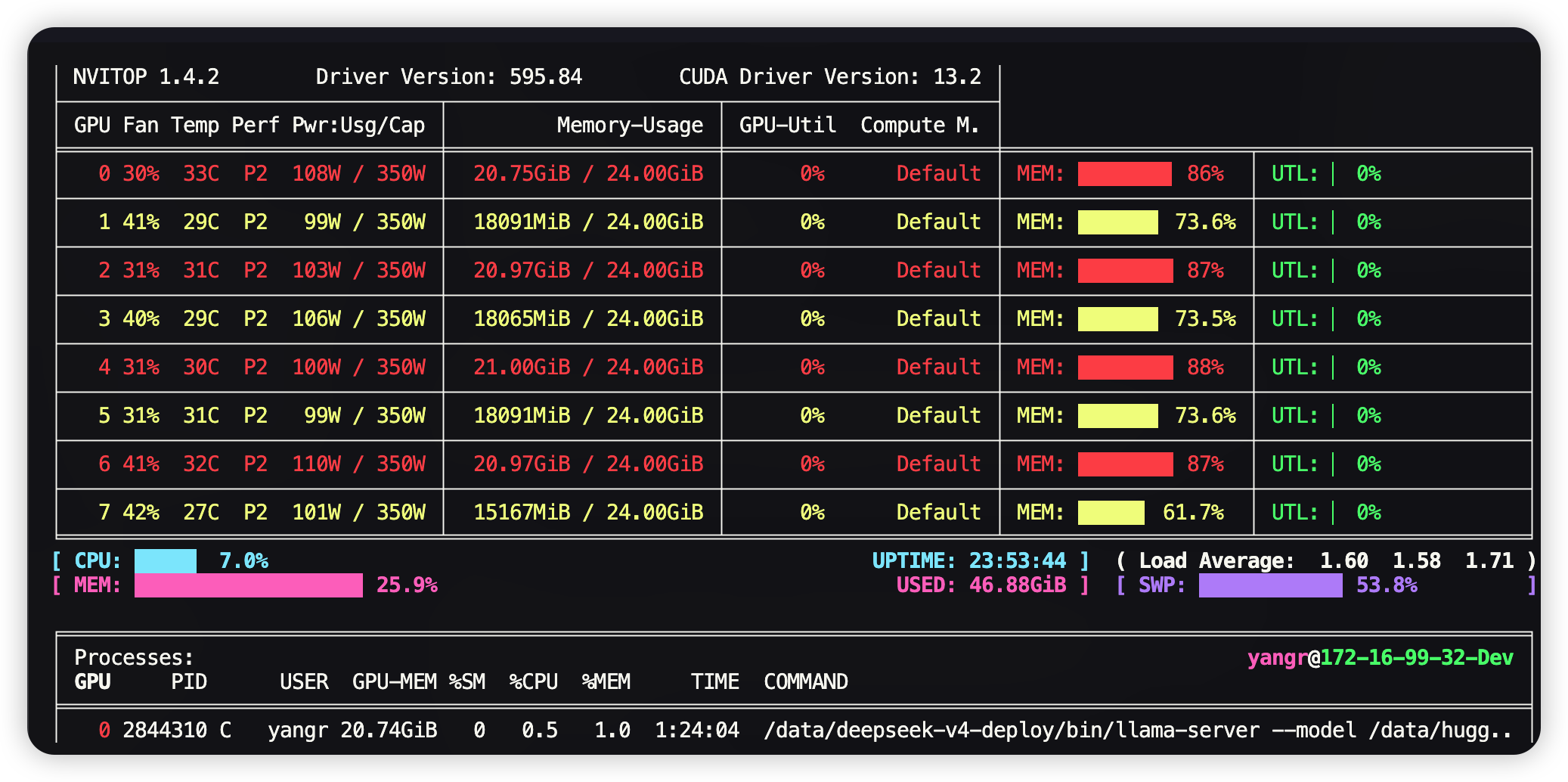Click the "Default" compute mode in GPU 5's row
This screenshot has height=782, width=1568.
pos(938,415)
